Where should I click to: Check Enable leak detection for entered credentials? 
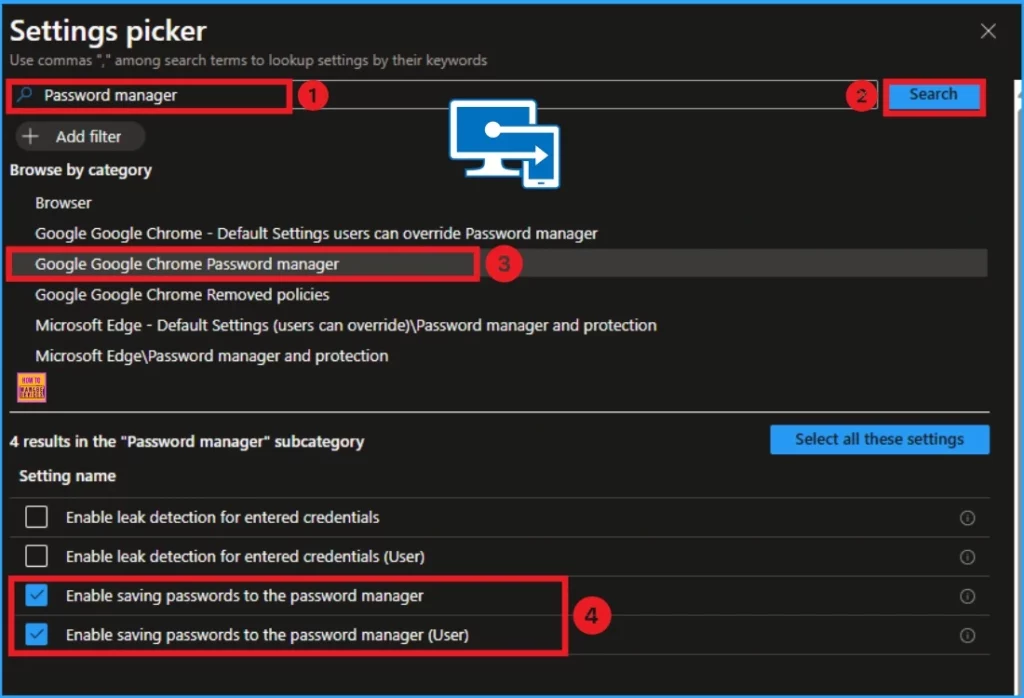point(37,516)
